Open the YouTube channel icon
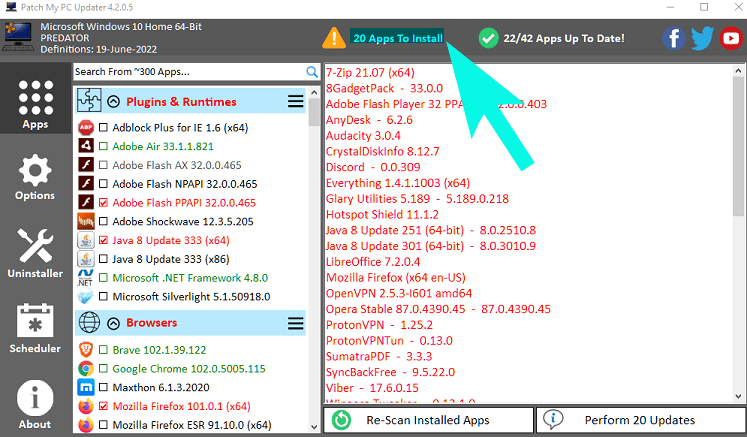The width and height of the screenshot is (747, 437). (731, 38)
